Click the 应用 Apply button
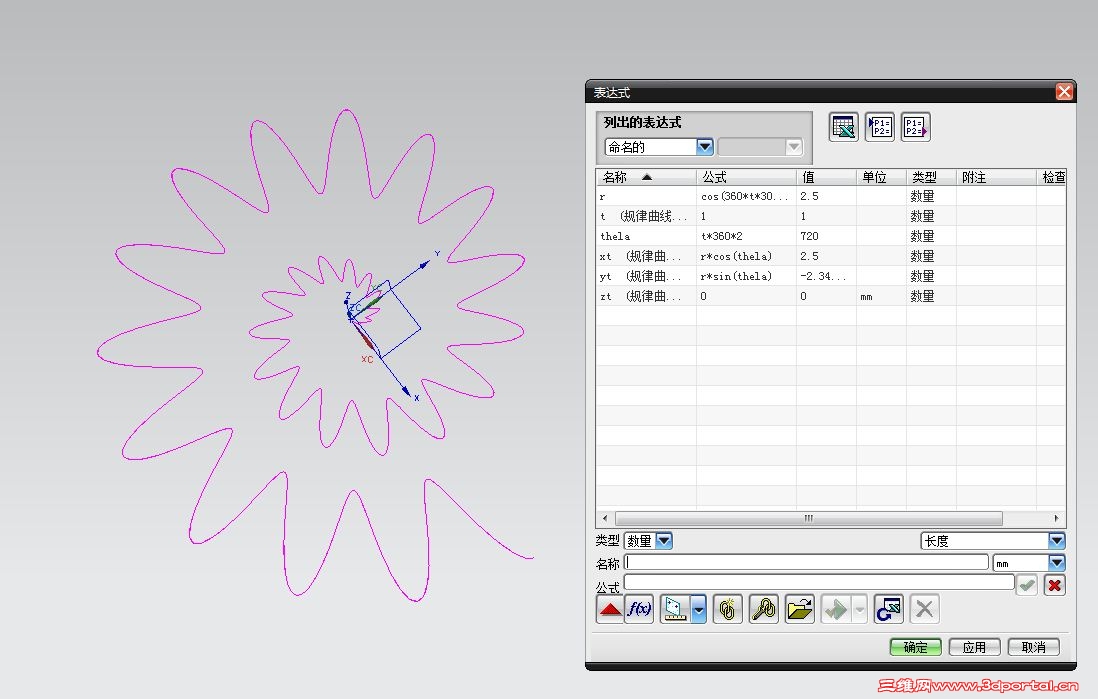 pyautogui.click(x=974, y=647)
